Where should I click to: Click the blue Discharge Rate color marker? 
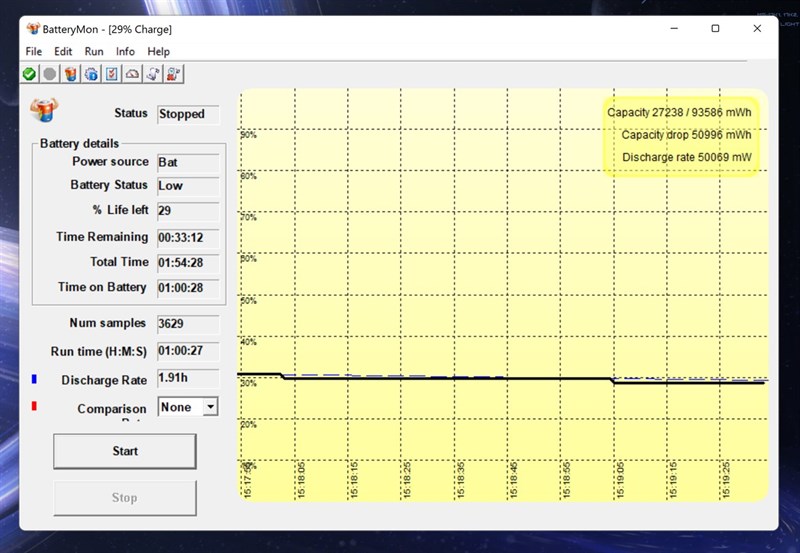[34, 379]
